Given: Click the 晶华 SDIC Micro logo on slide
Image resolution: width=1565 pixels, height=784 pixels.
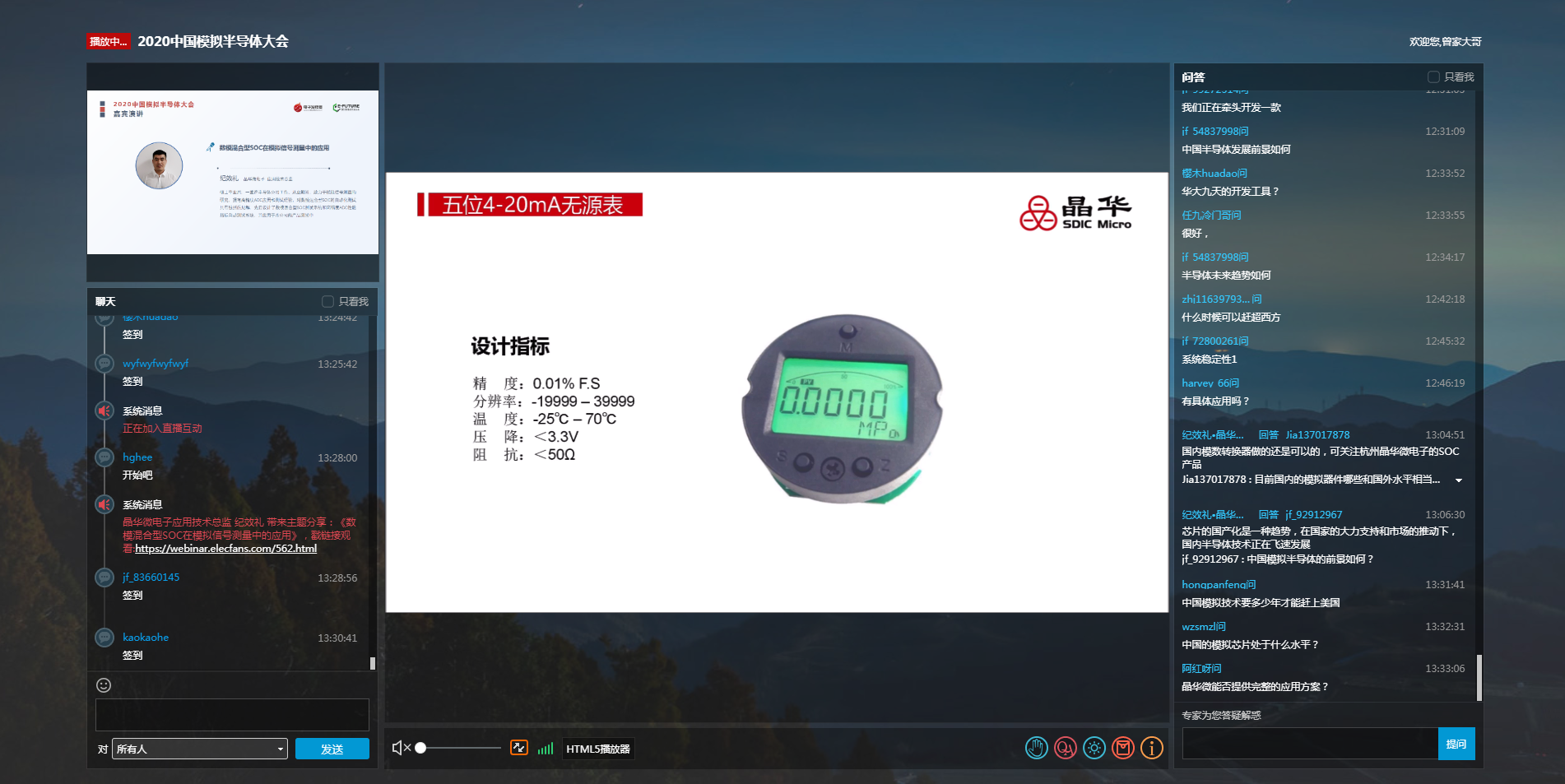Looking at the screenshot, I should coord(1075,213).
